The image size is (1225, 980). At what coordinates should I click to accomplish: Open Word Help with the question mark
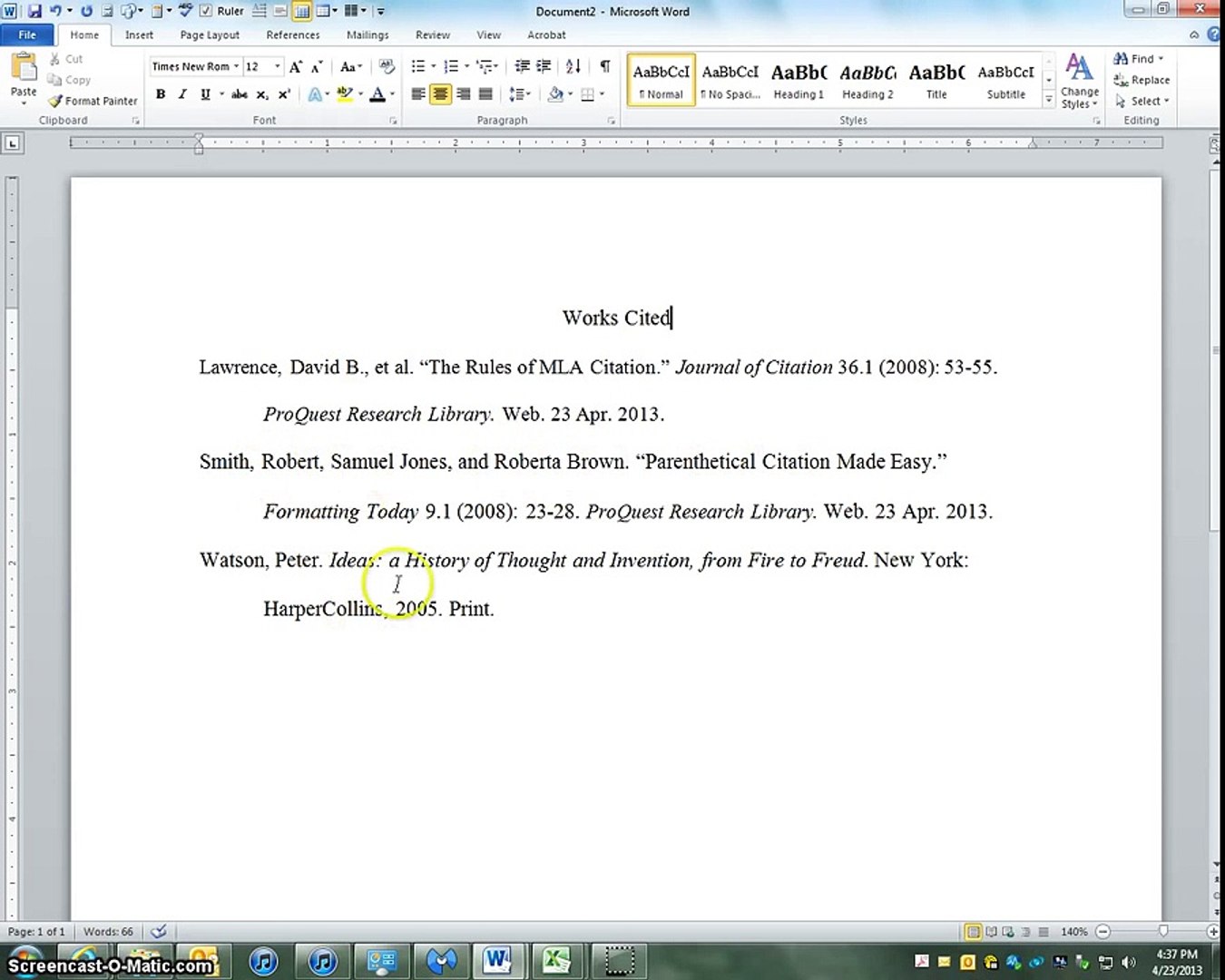click(x=1215, y=34)
